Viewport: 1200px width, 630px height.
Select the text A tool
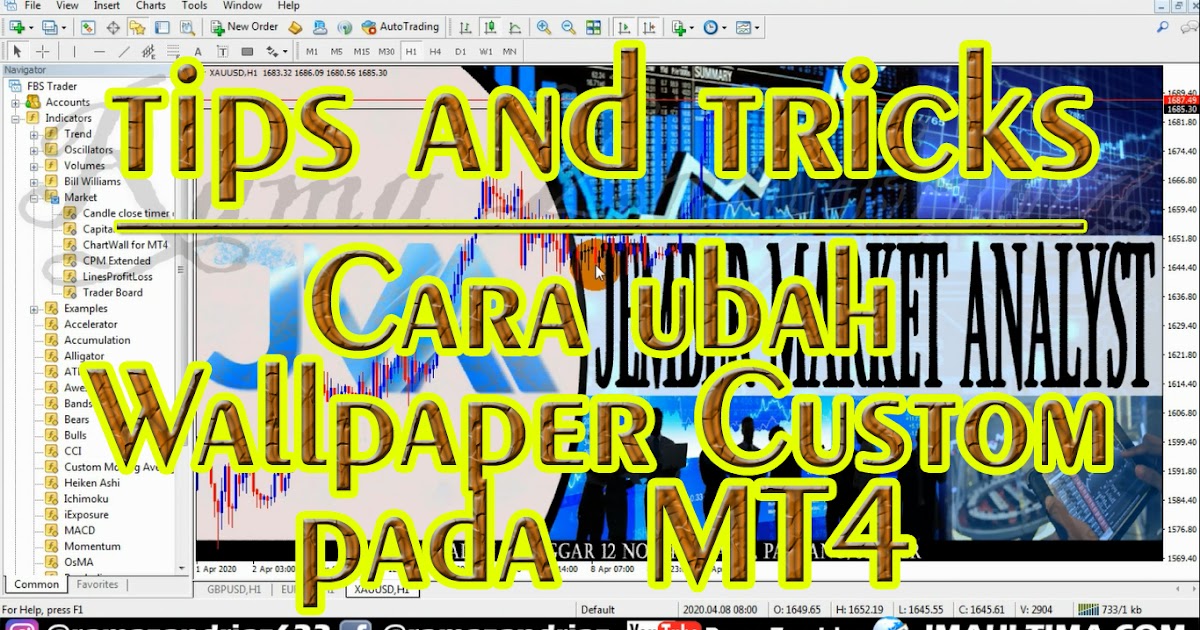pos(197,51)
